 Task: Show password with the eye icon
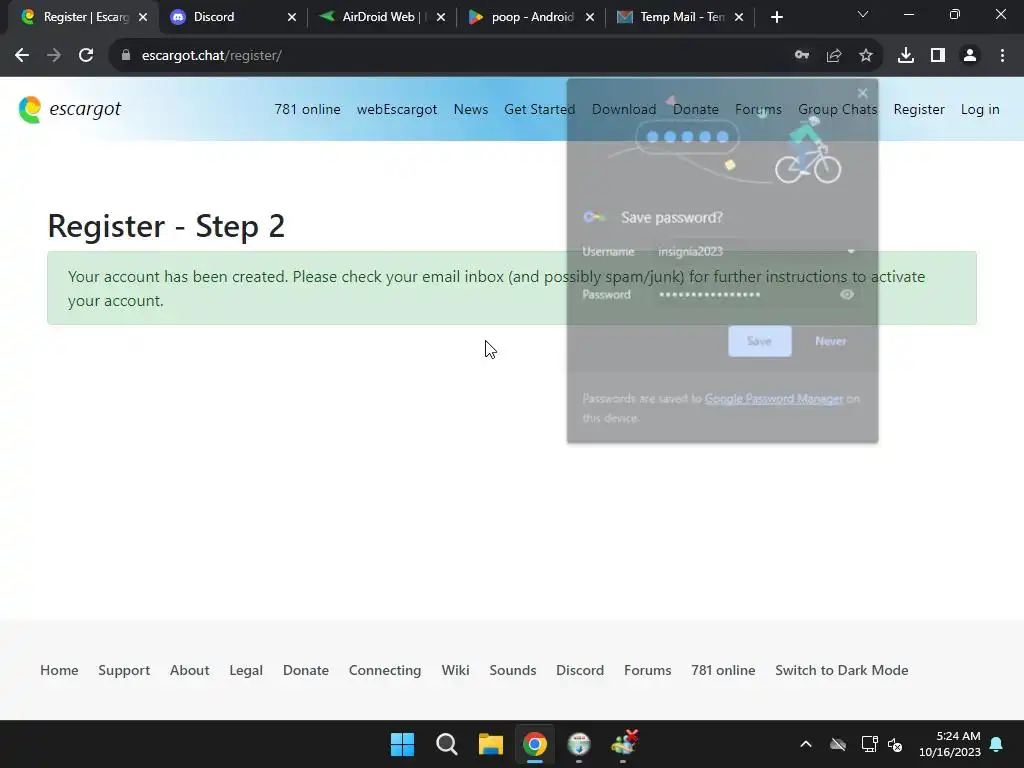click(x=847, y=295)
